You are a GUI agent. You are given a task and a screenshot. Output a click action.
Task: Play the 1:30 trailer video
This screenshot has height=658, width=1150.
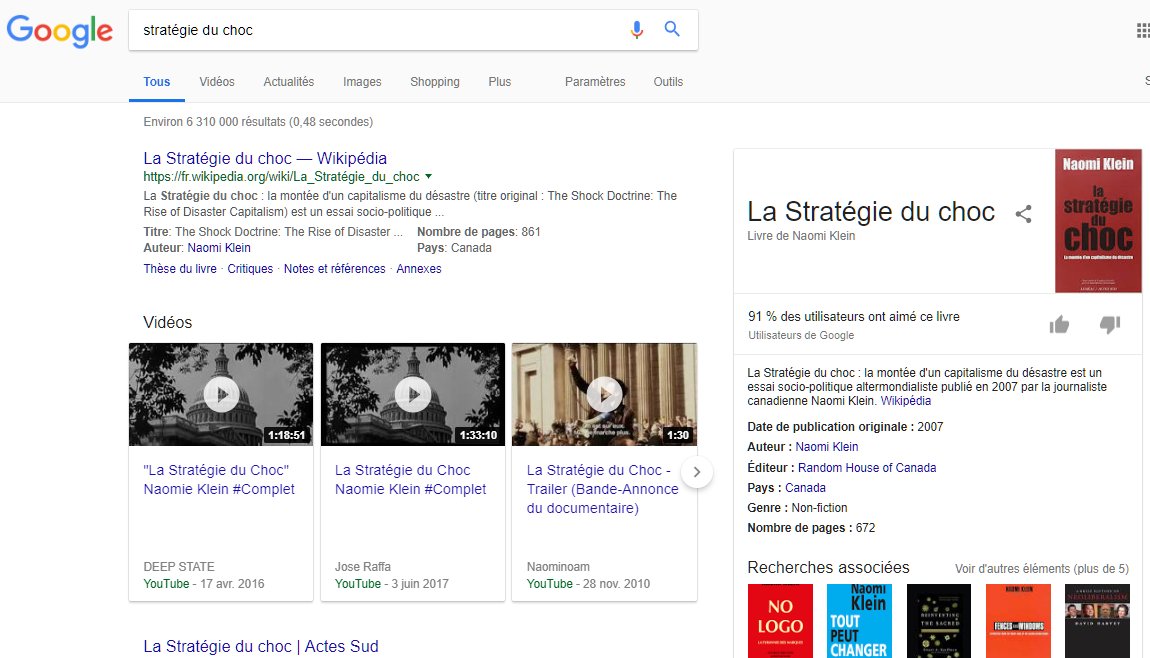click(604, 395)
